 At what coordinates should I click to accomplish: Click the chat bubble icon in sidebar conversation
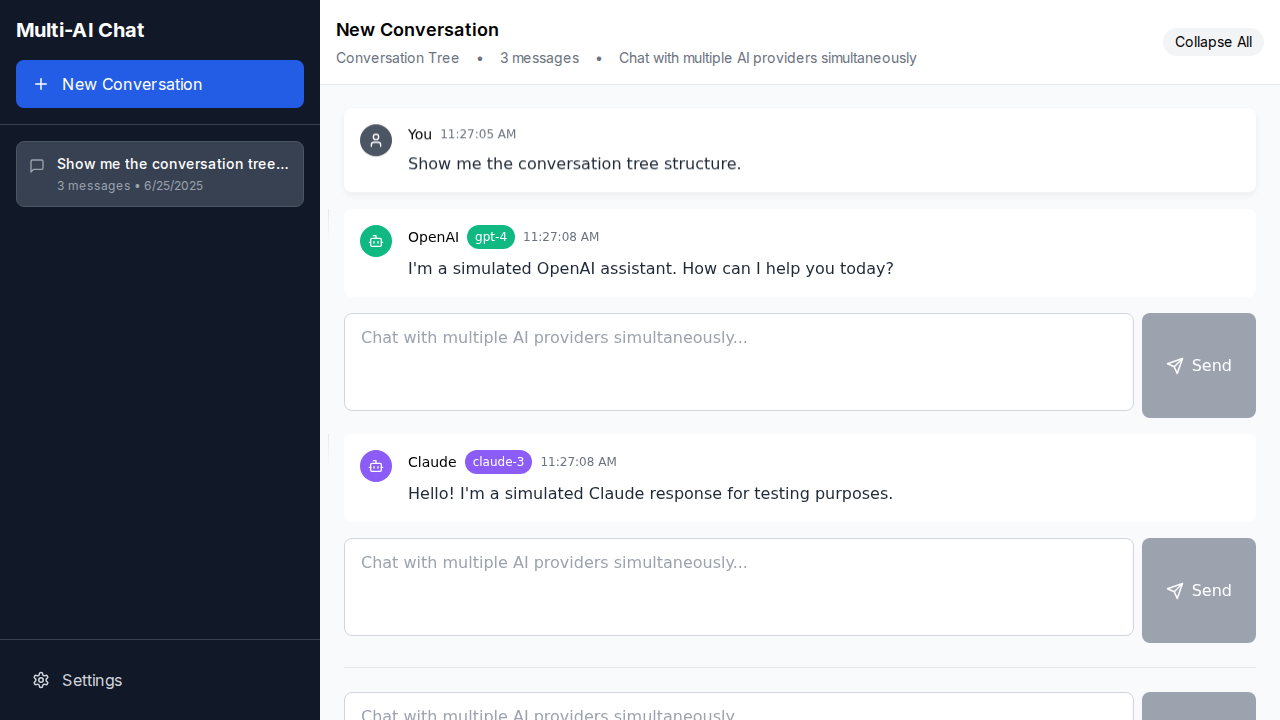coord(37,166)
